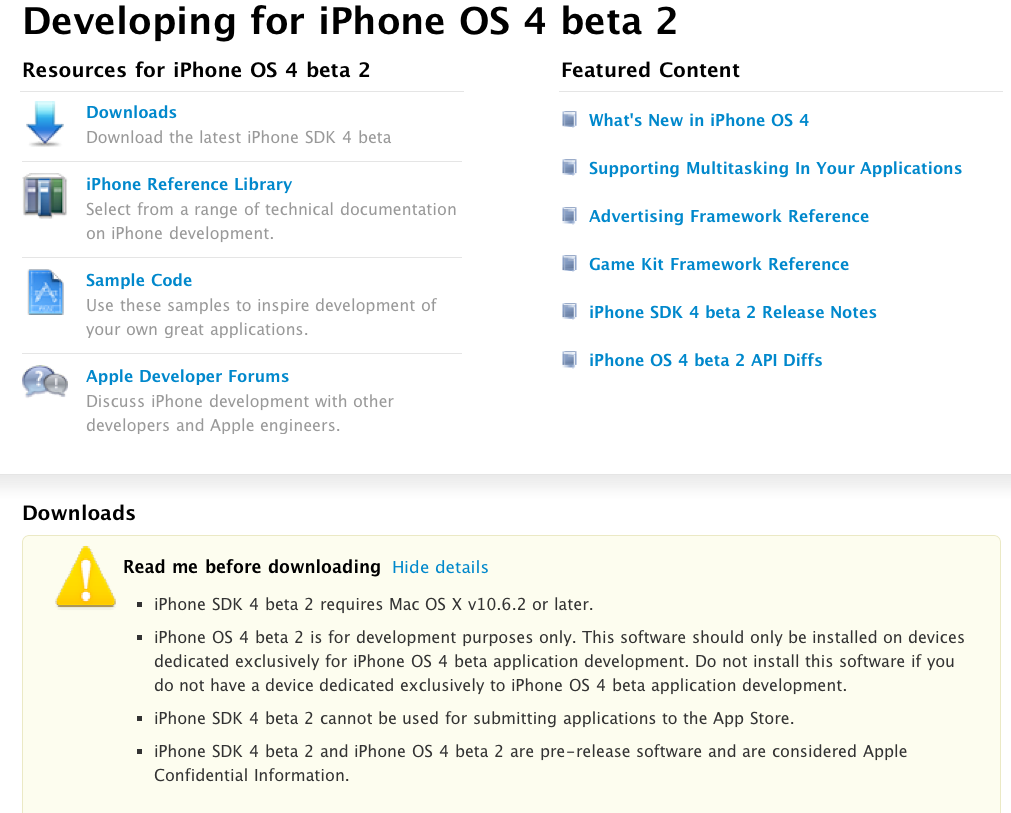The image size is (1011, 813).
Task: Click document icon beside Game Kit Framework Reference
Action: pyautogui.click(x=569, y=264)
